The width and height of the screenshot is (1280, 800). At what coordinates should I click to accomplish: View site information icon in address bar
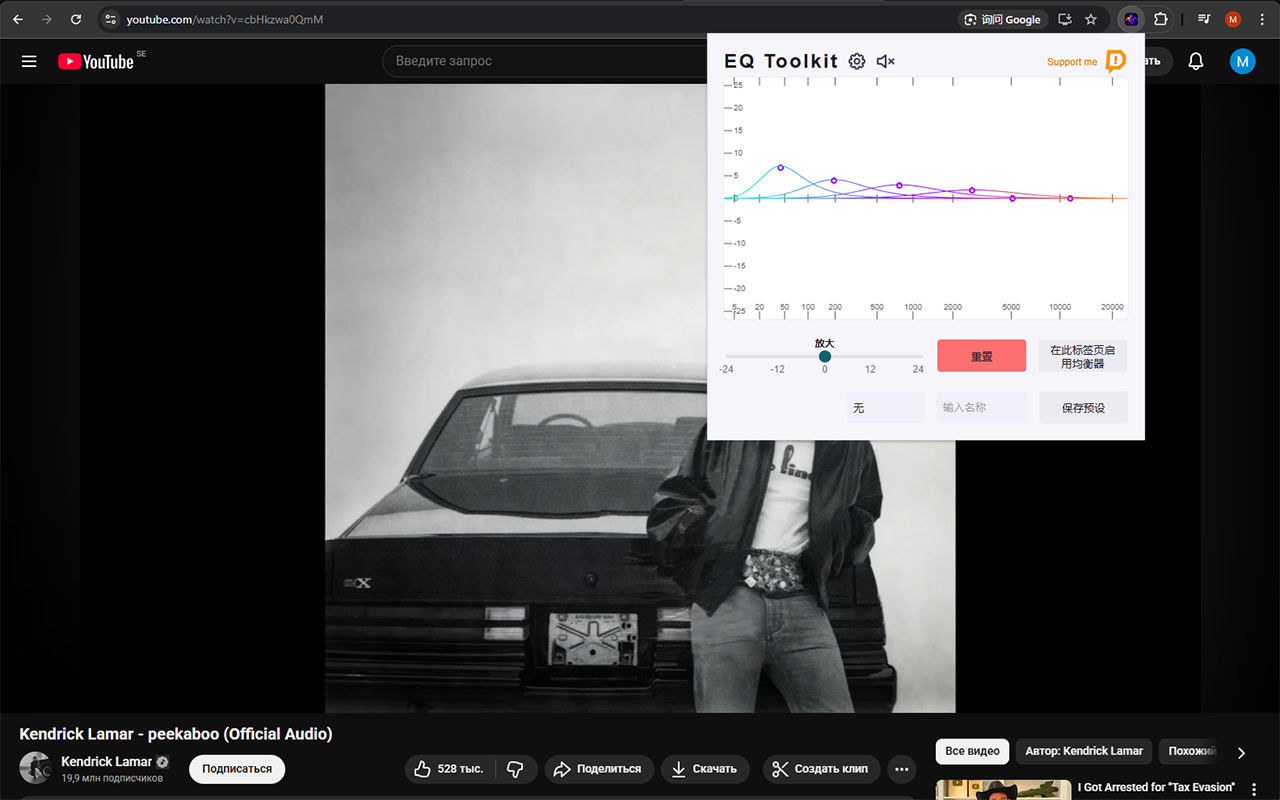click(111, 19)
